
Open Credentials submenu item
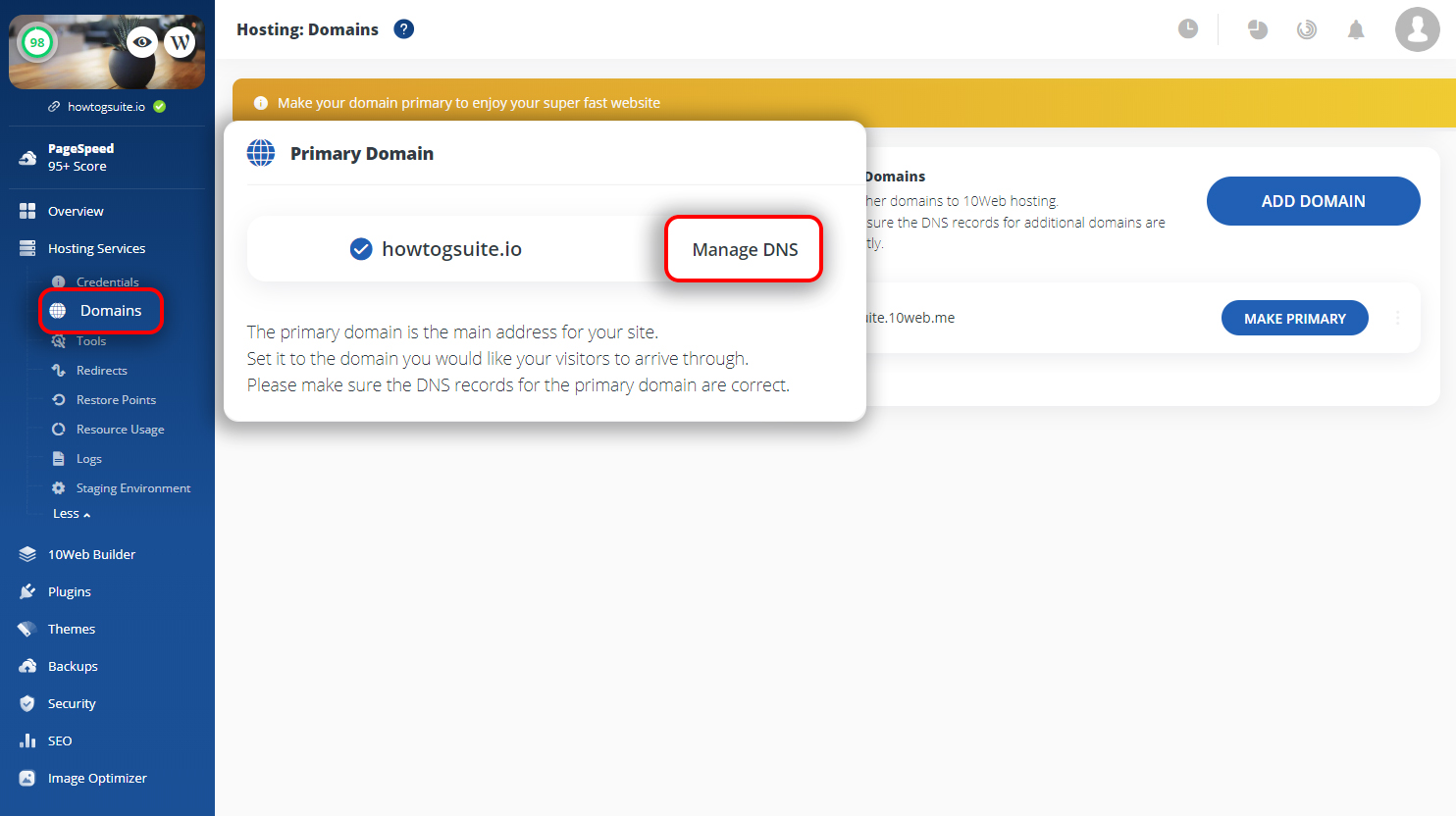click(107, 281)
